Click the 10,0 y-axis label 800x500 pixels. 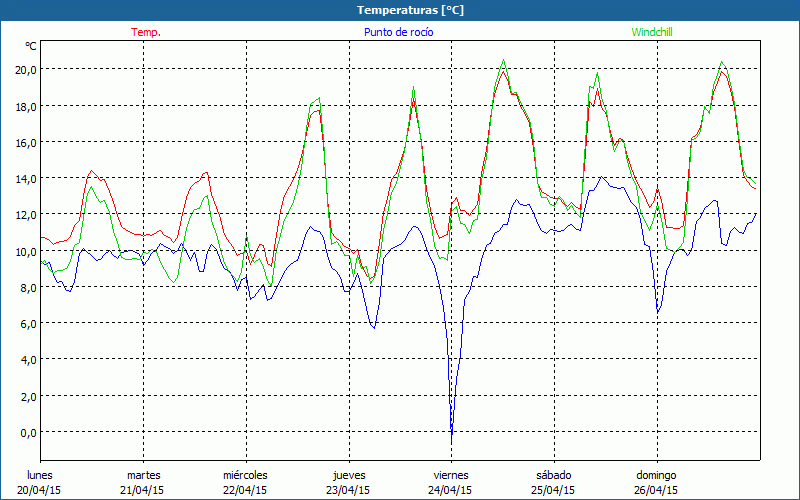pyautogui.click(x=26, y=251)
